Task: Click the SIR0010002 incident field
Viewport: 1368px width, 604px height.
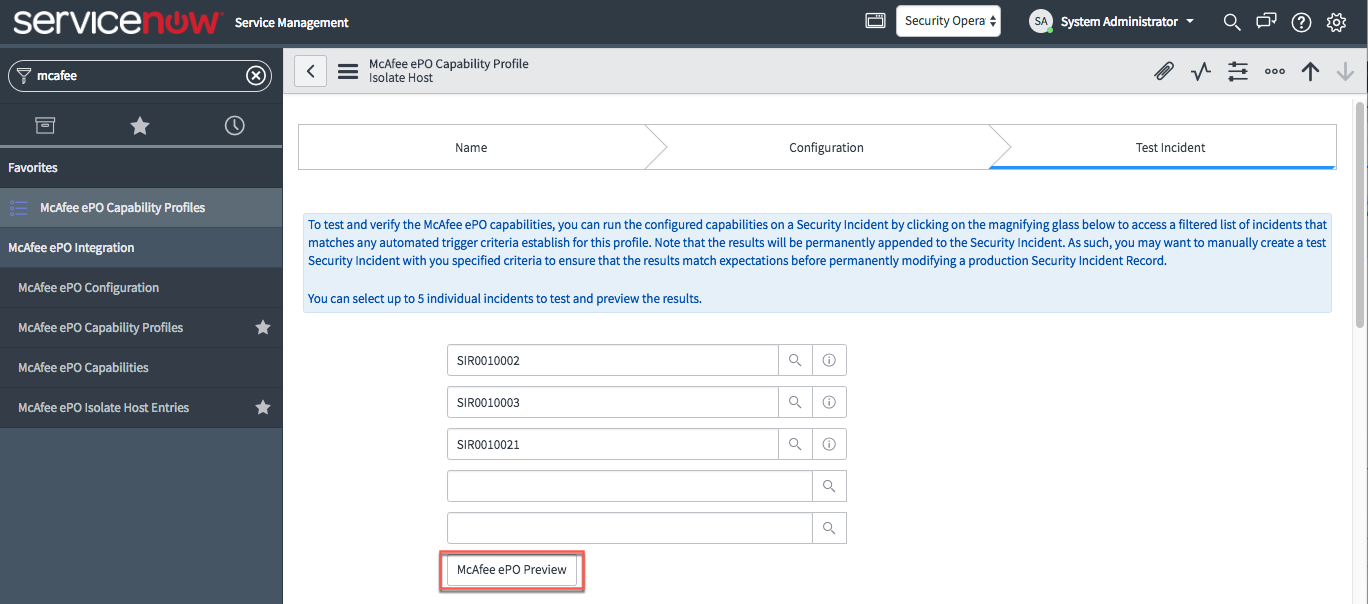Action: click(612, 360)
